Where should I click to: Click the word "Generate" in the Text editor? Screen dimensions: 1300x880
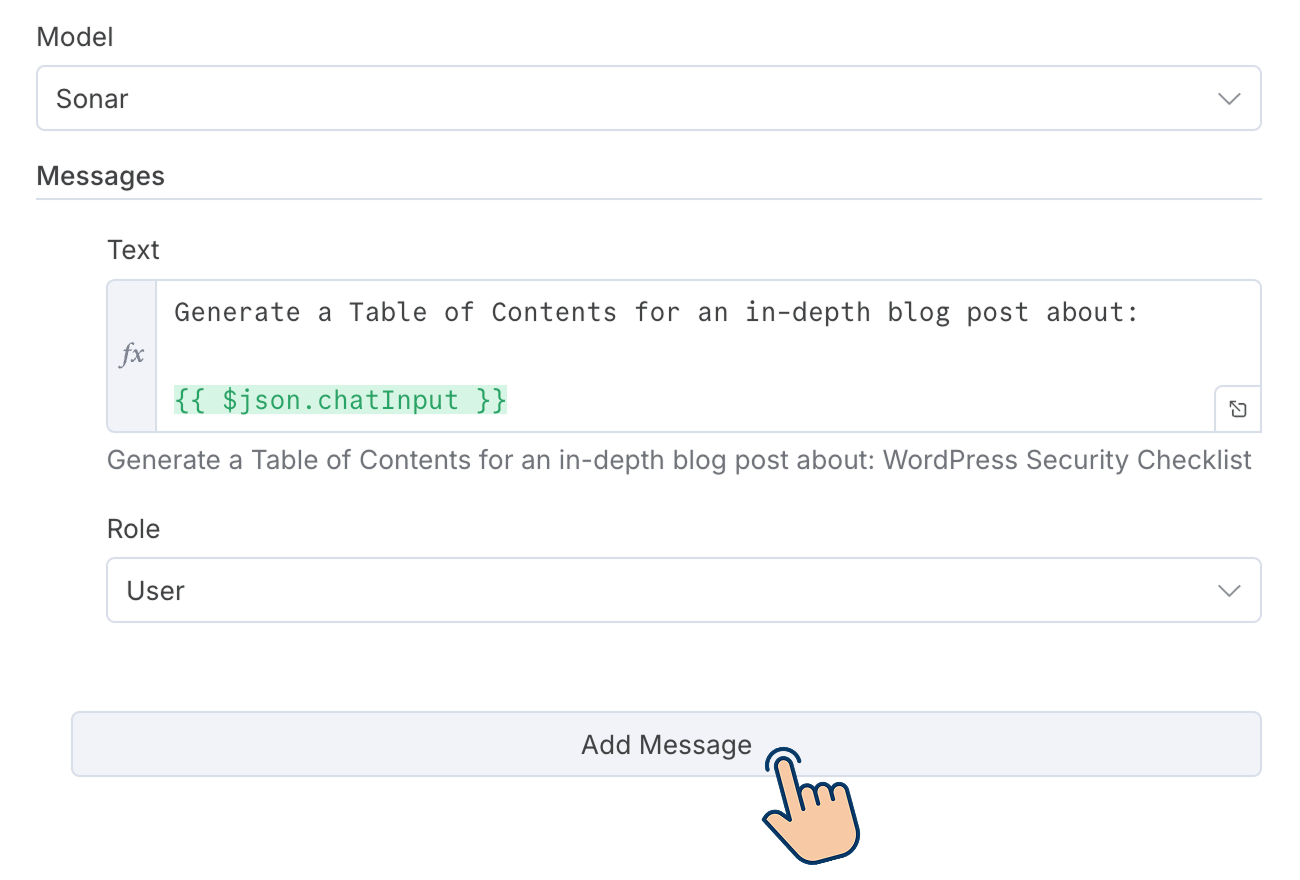(x=237, y=312)
